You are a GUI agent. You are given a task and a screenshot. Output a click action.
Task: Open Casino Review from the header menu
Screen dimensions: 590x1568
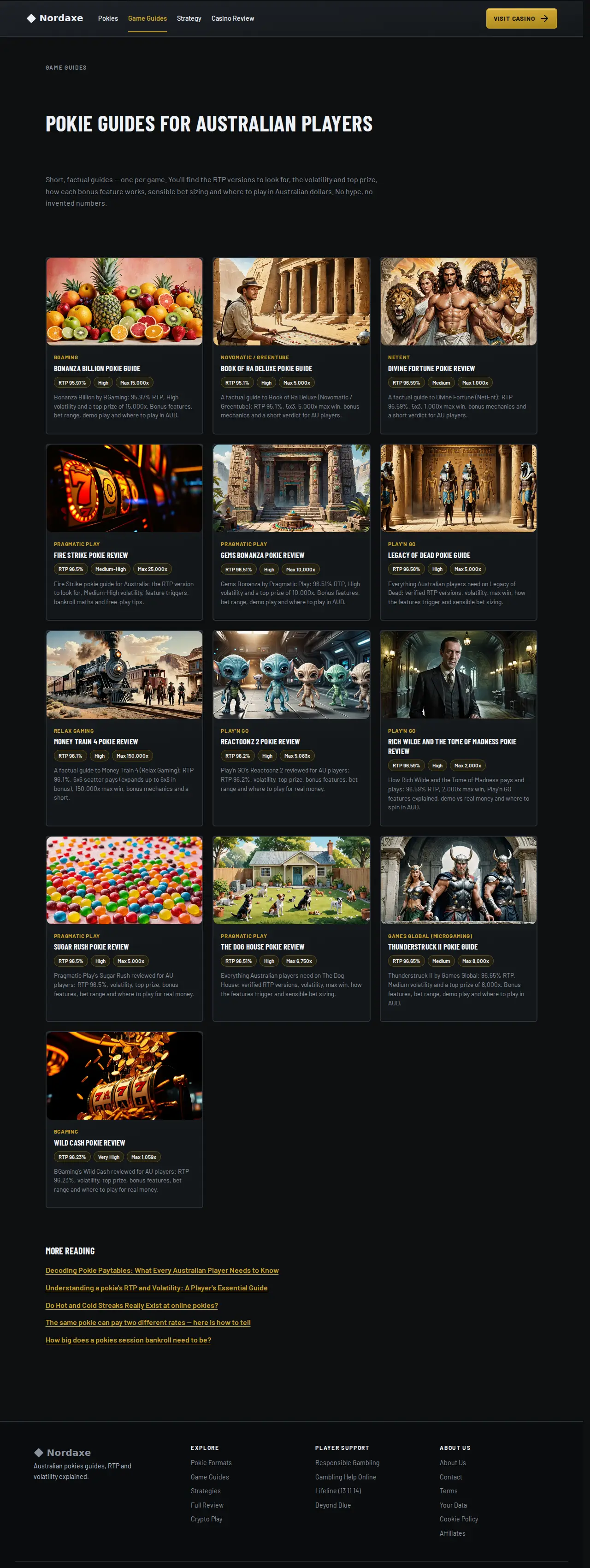[233, 18]
